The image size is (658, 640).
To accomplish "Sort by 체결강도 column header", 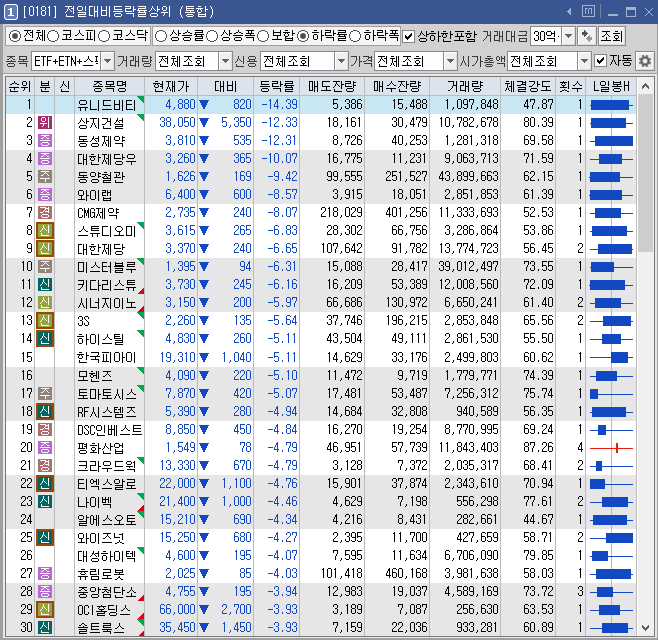I will pos(528,86).
